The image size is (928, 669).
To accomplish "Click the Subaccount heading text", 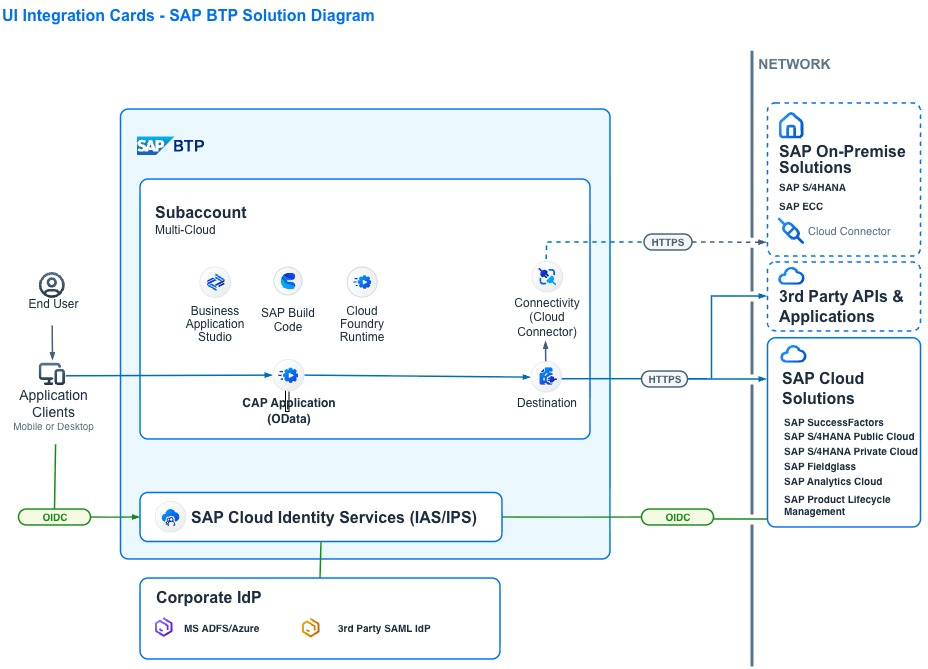I will click(x=200, y=212).
